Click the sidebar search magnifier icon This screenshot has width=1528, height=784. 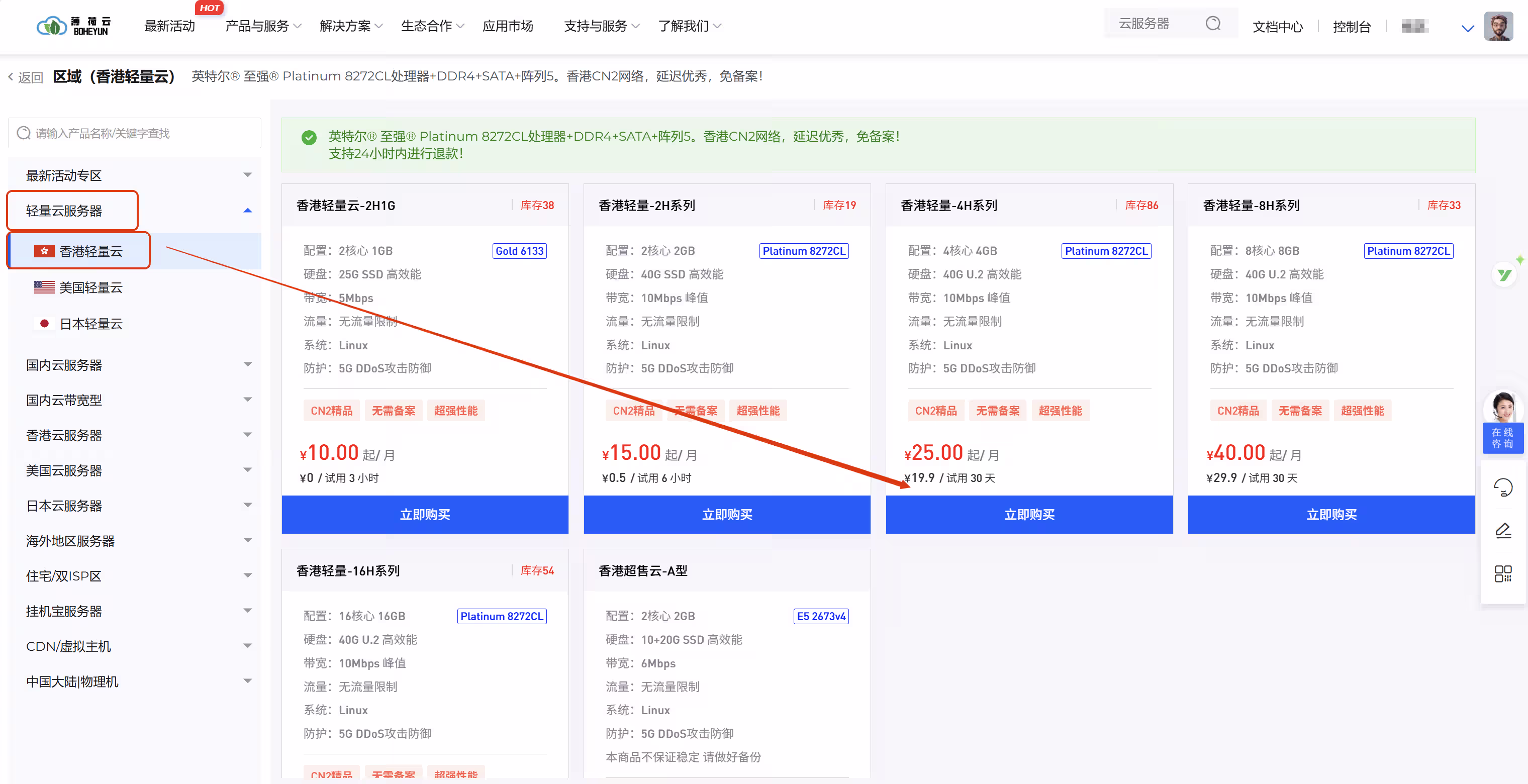click(24, 133)
